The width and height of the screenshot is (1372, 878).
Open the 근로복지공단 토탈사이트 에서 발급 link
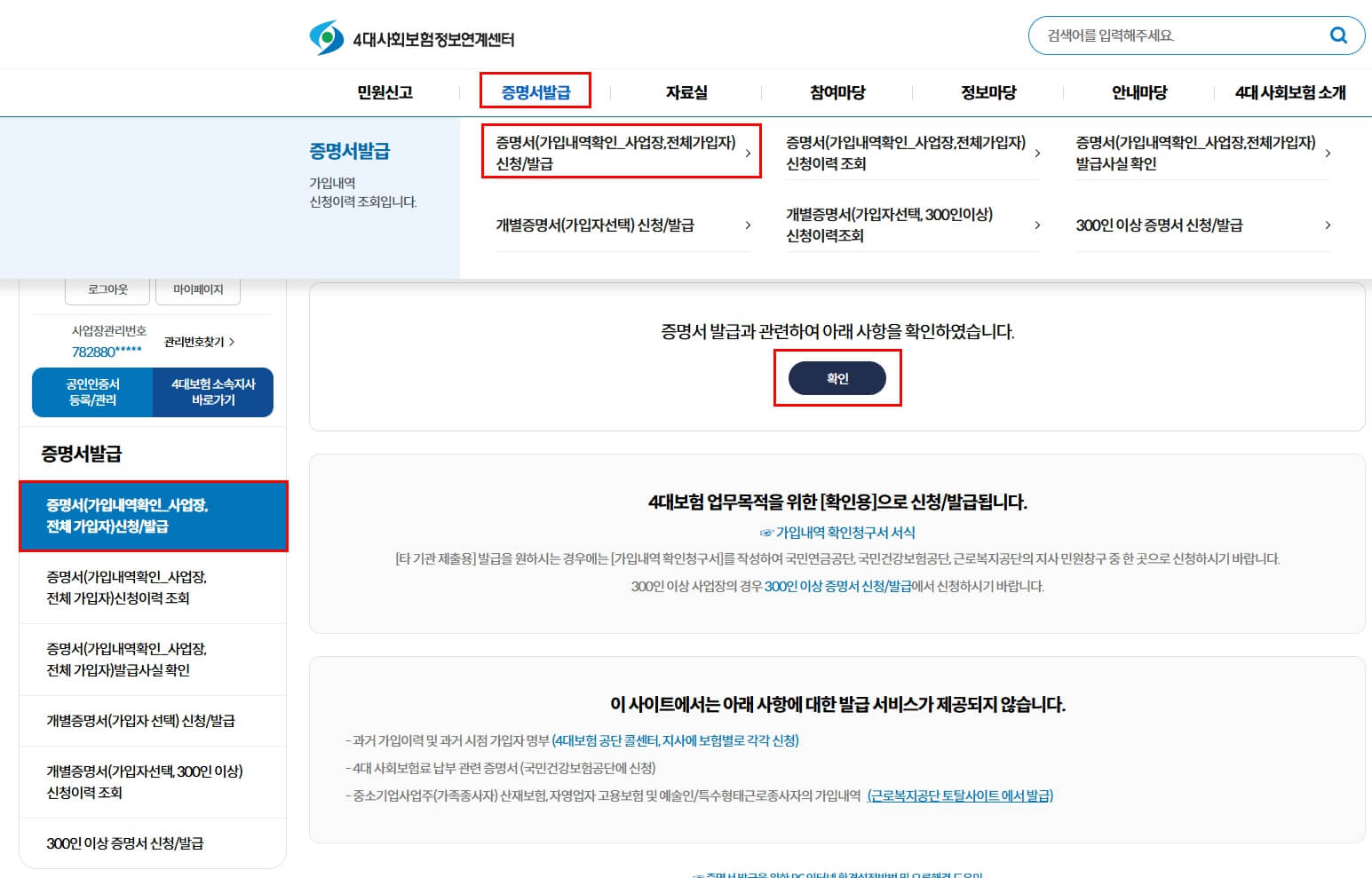point(960,795)
